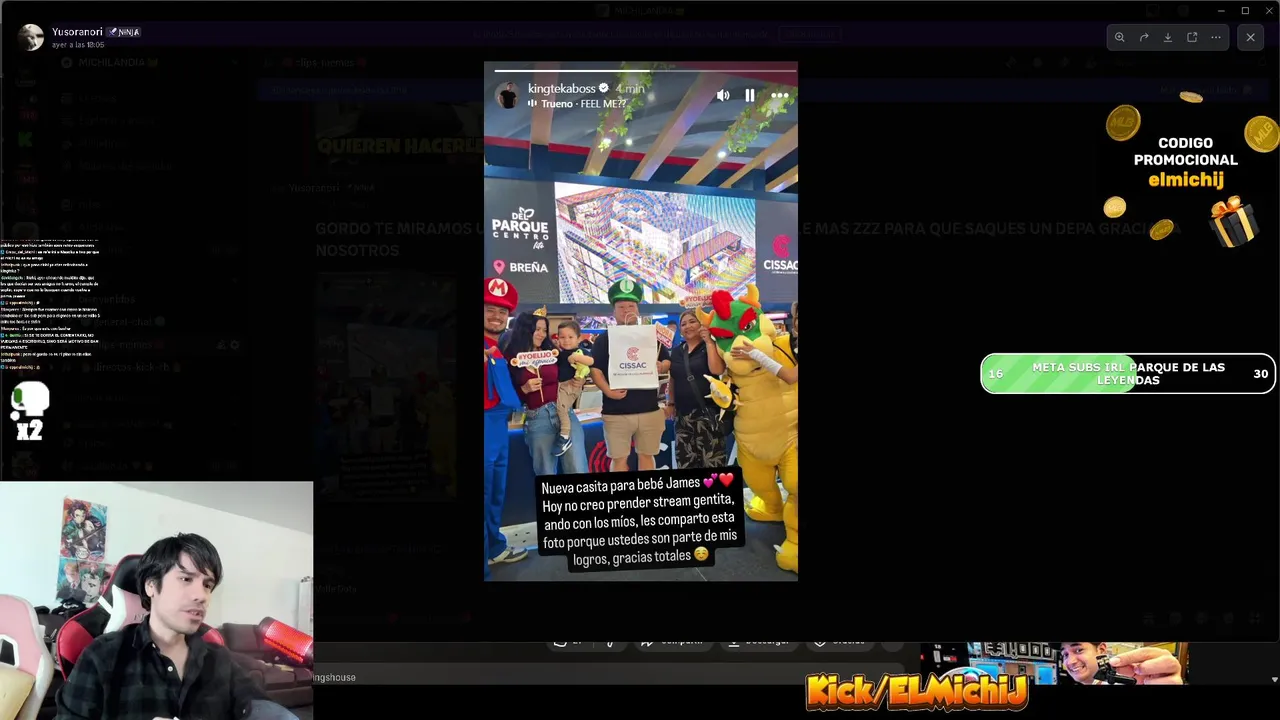The image size is (1280, 720).
Task: Mute the story audio speaker icon
Action: 723,95
